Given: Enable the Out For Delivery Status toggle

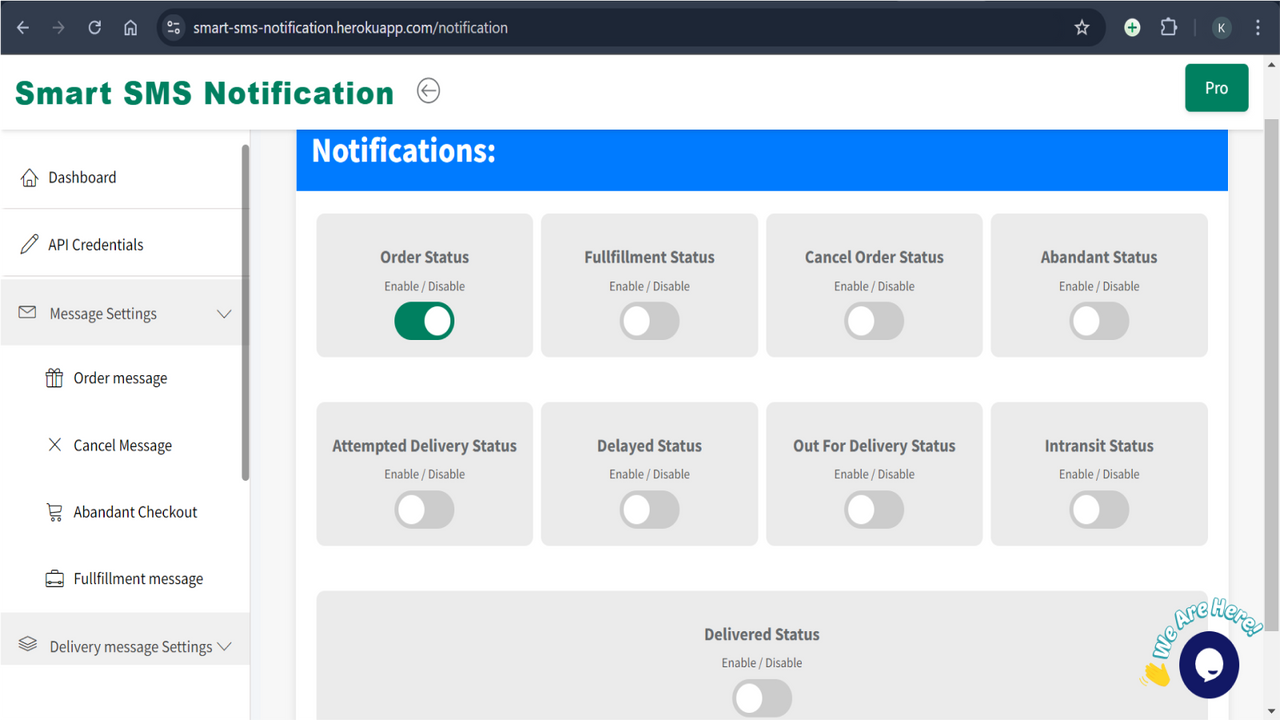Looking at the screenshot, I should pos(874,510).
